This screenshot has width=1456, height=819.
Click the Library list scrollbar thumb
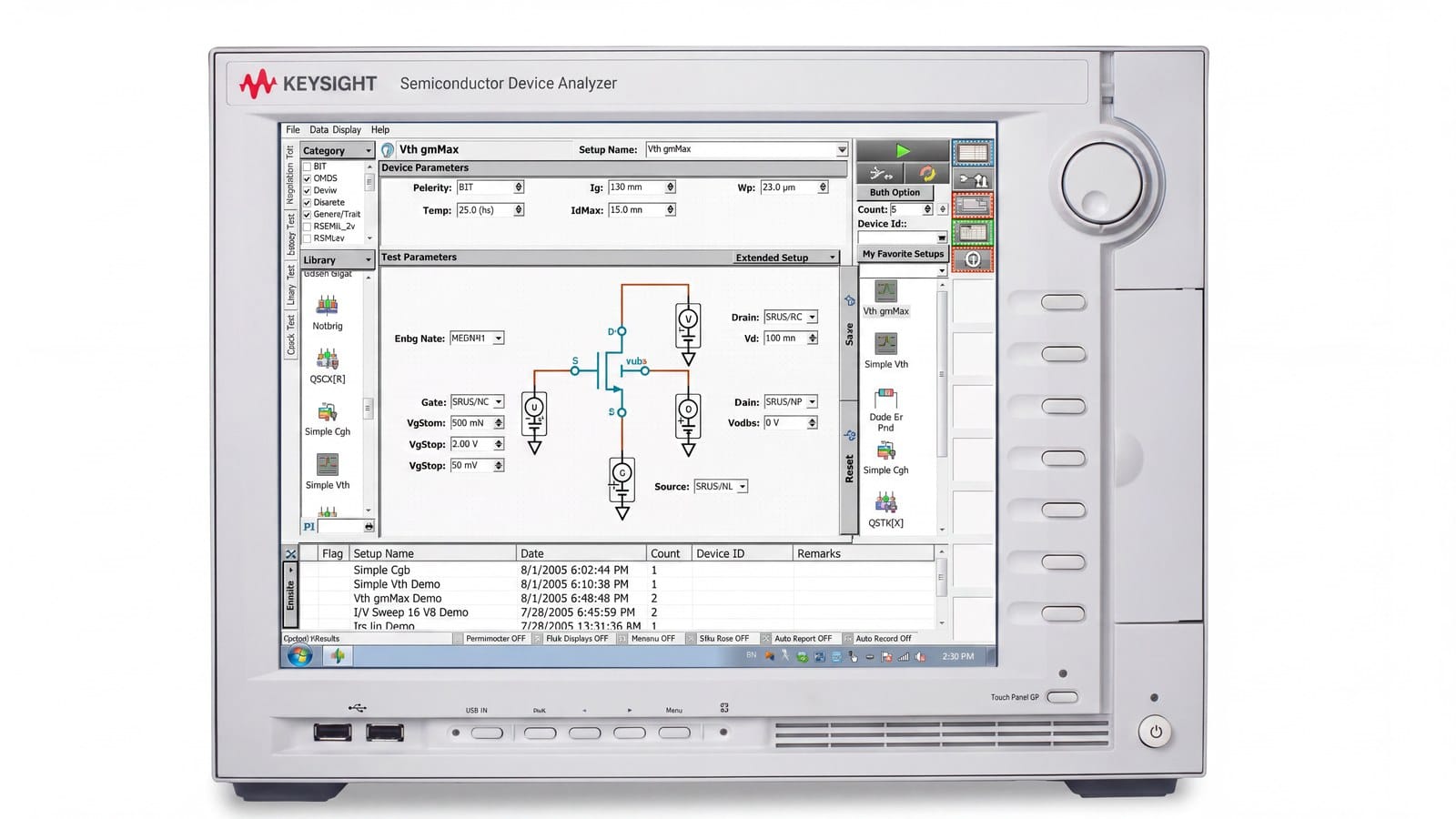tap(369, 409)
